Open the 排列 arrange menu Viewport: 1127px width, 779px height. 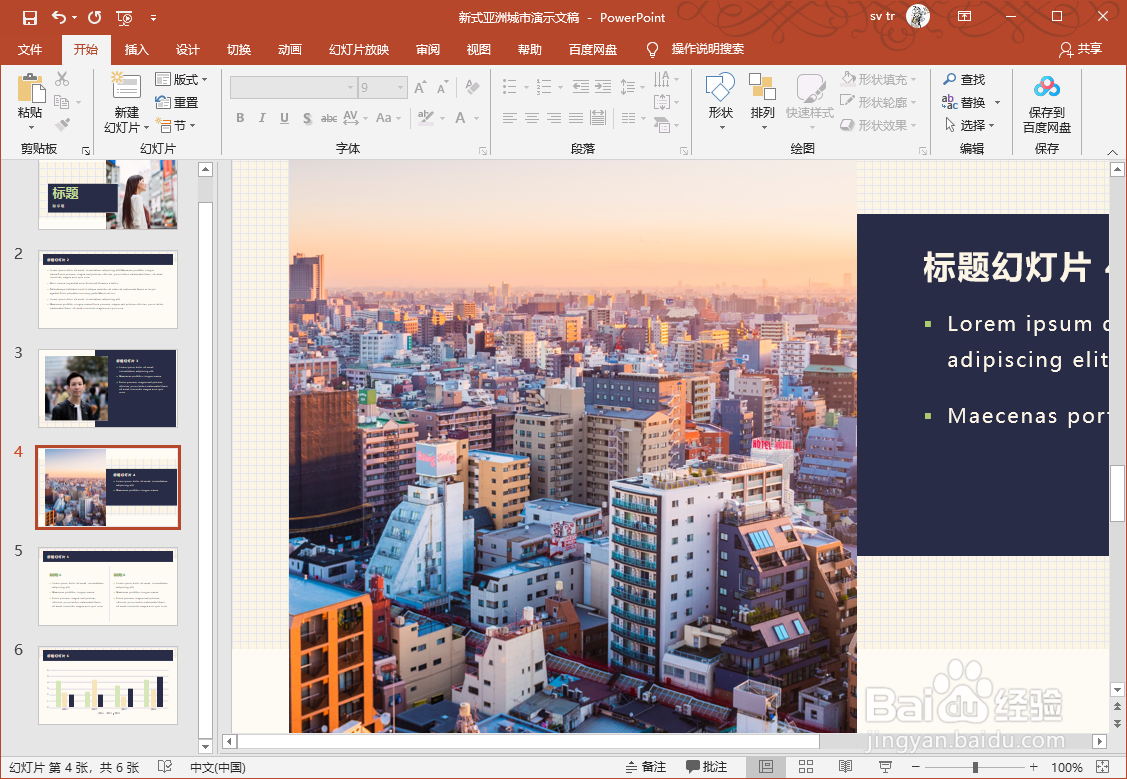point(762,101)
